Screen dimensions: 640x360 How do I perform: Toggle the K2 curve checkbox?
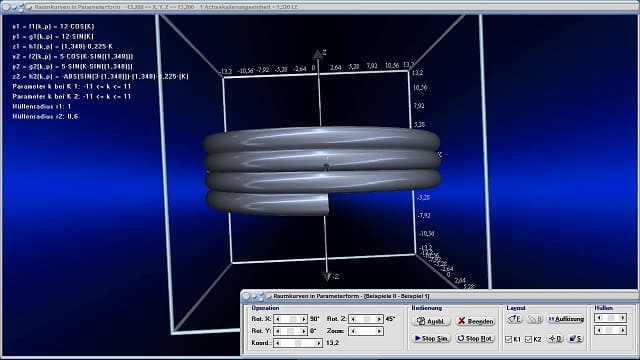[x=529, y=339]
